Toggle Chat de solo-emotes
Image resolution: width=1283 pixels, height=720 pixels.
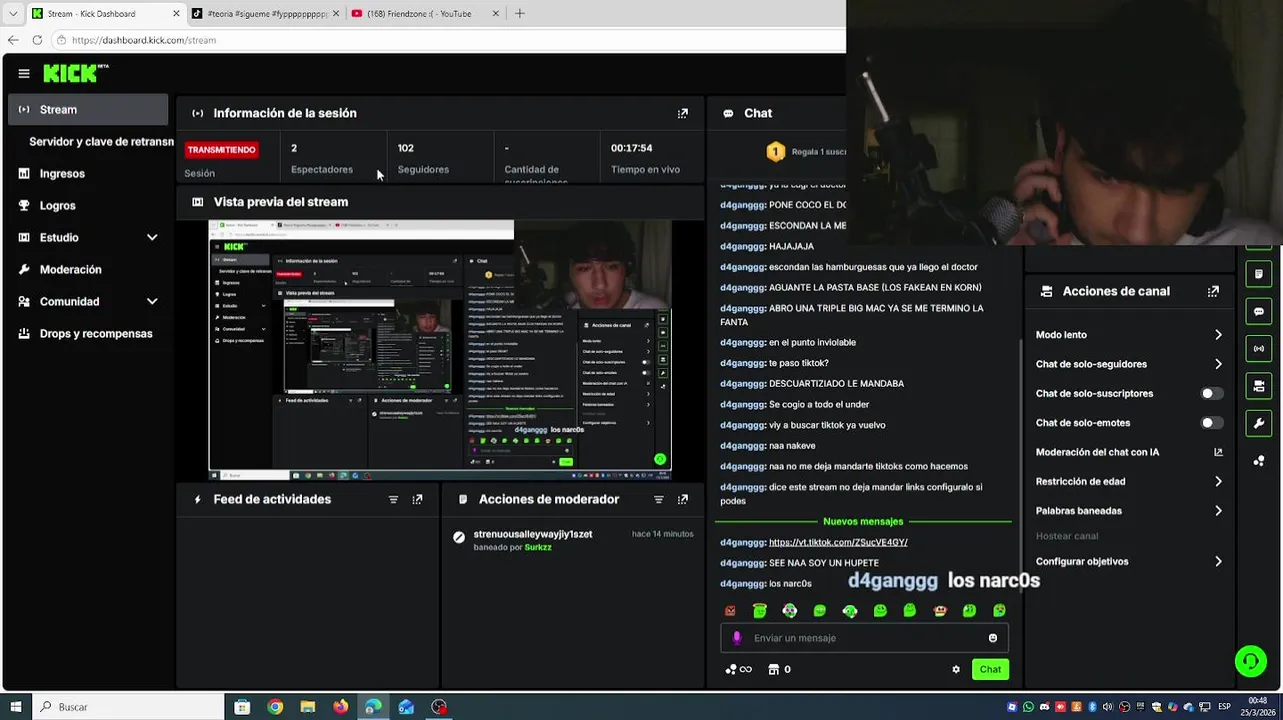(x=1211, y=423)
